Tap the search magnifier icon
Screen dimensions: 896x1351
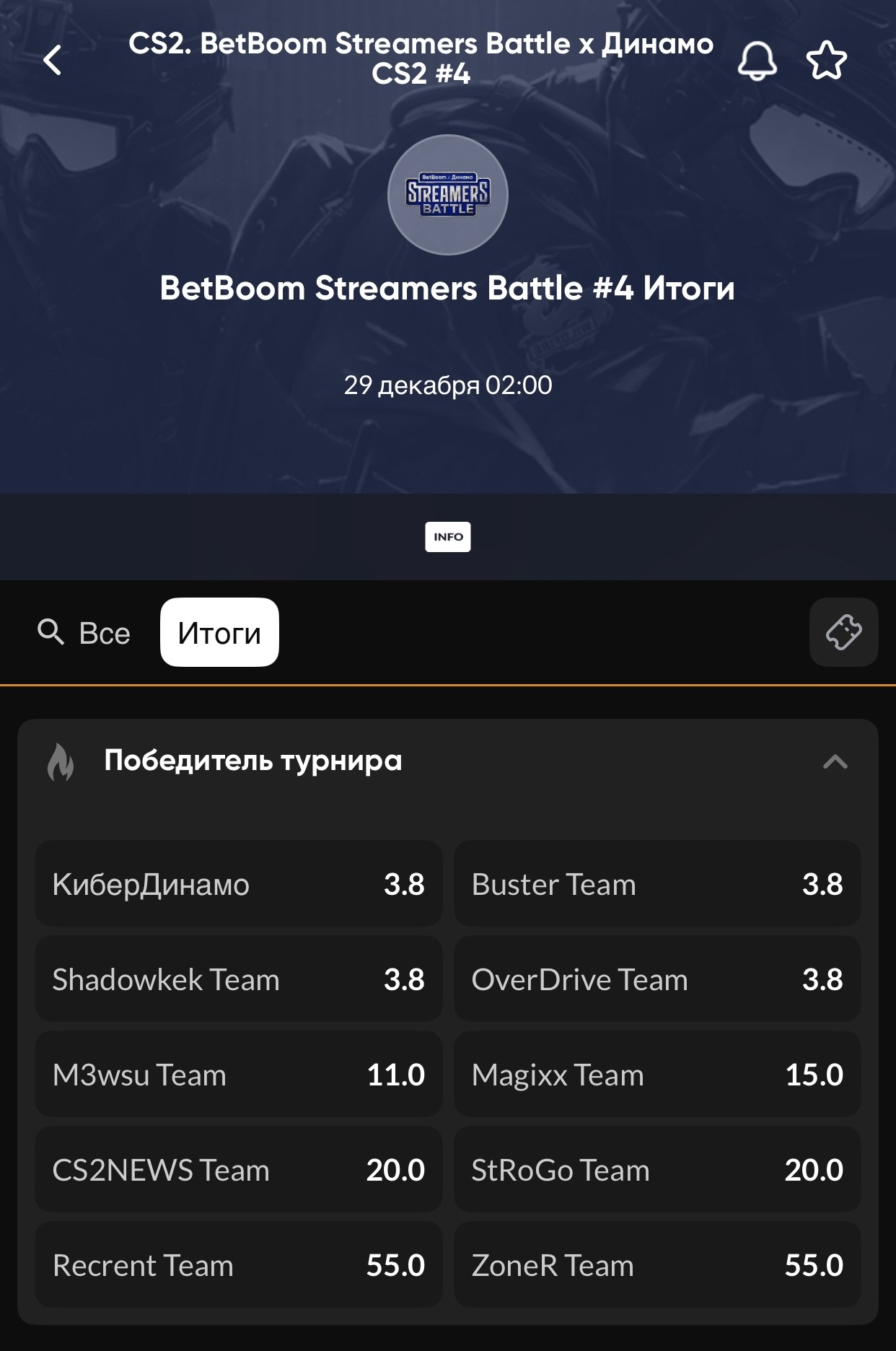(x=50, y=632)
